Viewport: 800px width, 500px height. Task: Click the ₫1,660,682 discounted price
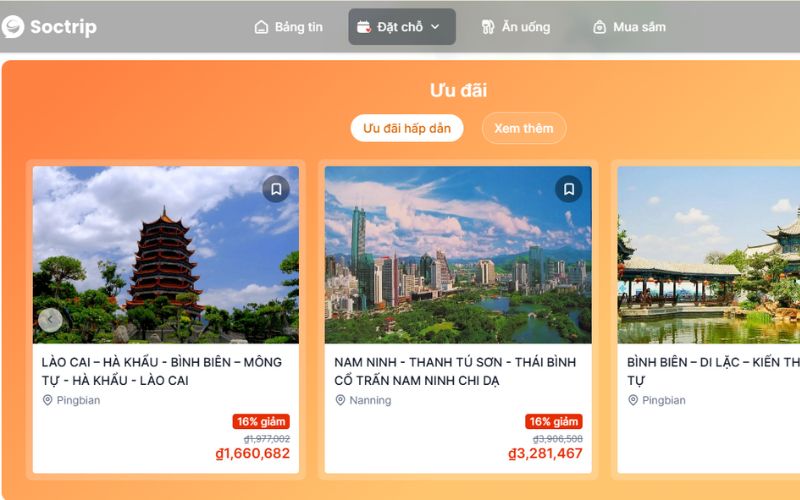click(253, 453)
